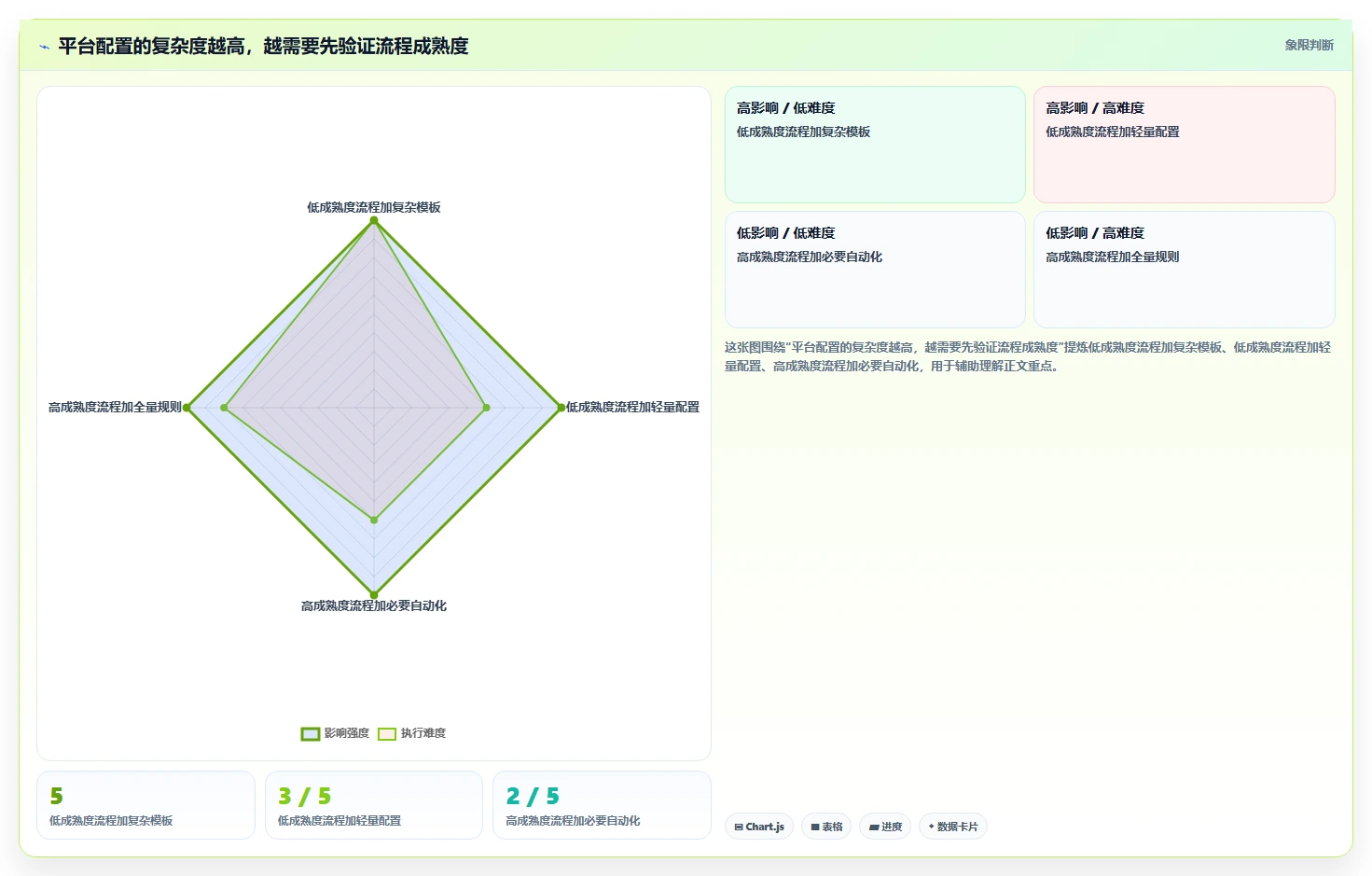Toggle the 执行难度 legend item
The height and width of the screenshot is (876, 1372).
pos(412,733)
